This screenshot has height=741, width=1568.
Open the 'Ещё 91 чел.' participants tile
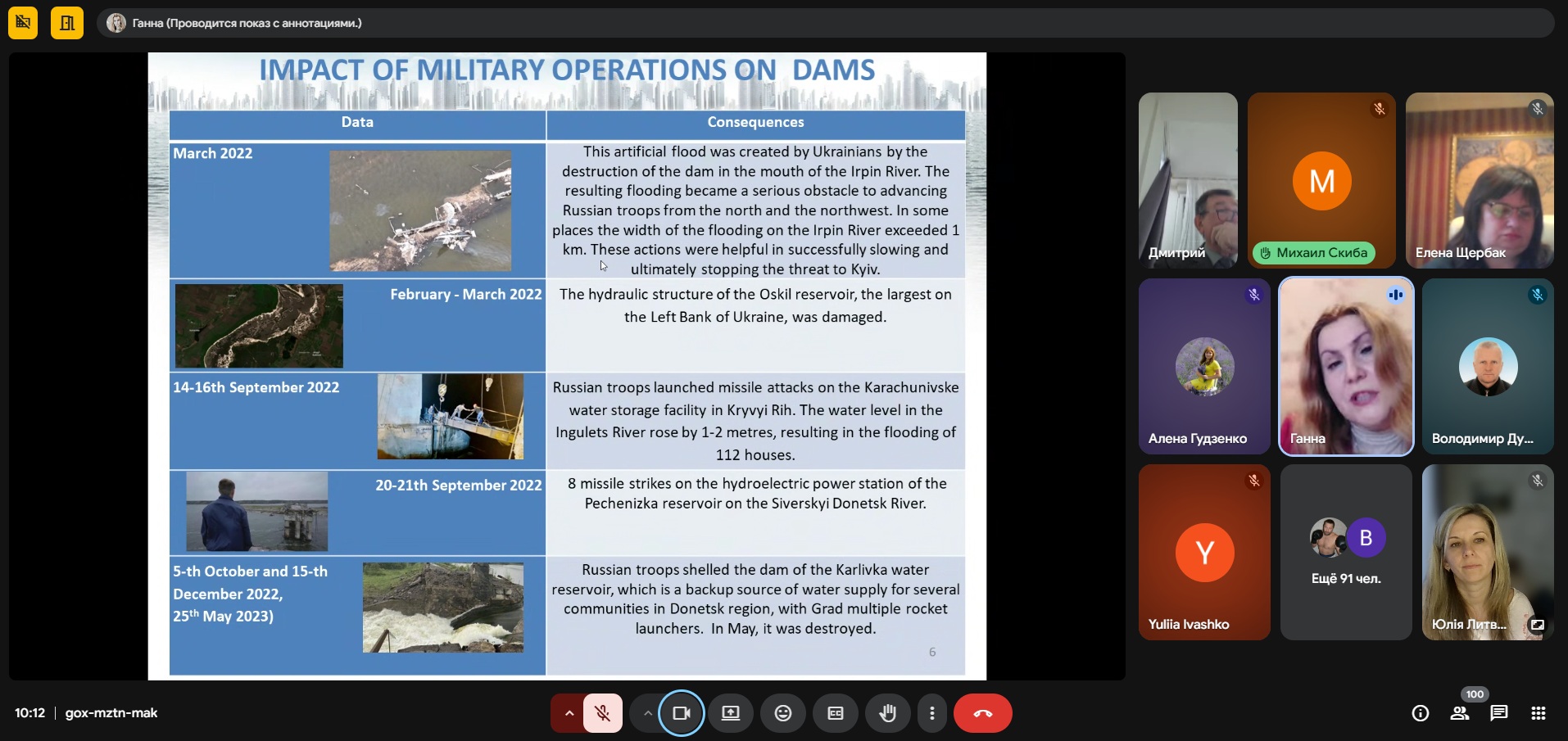pos(1346,553)
